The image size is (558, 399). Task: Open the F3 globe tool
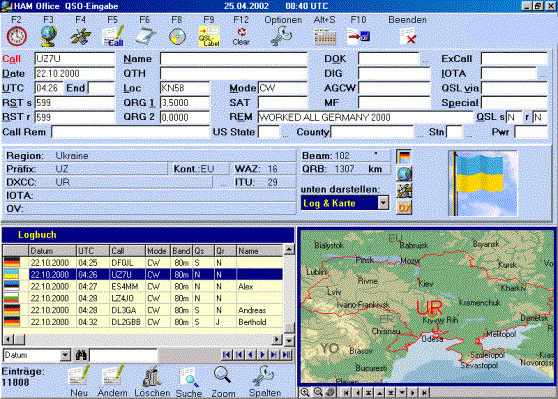click(x=48, y=36)
